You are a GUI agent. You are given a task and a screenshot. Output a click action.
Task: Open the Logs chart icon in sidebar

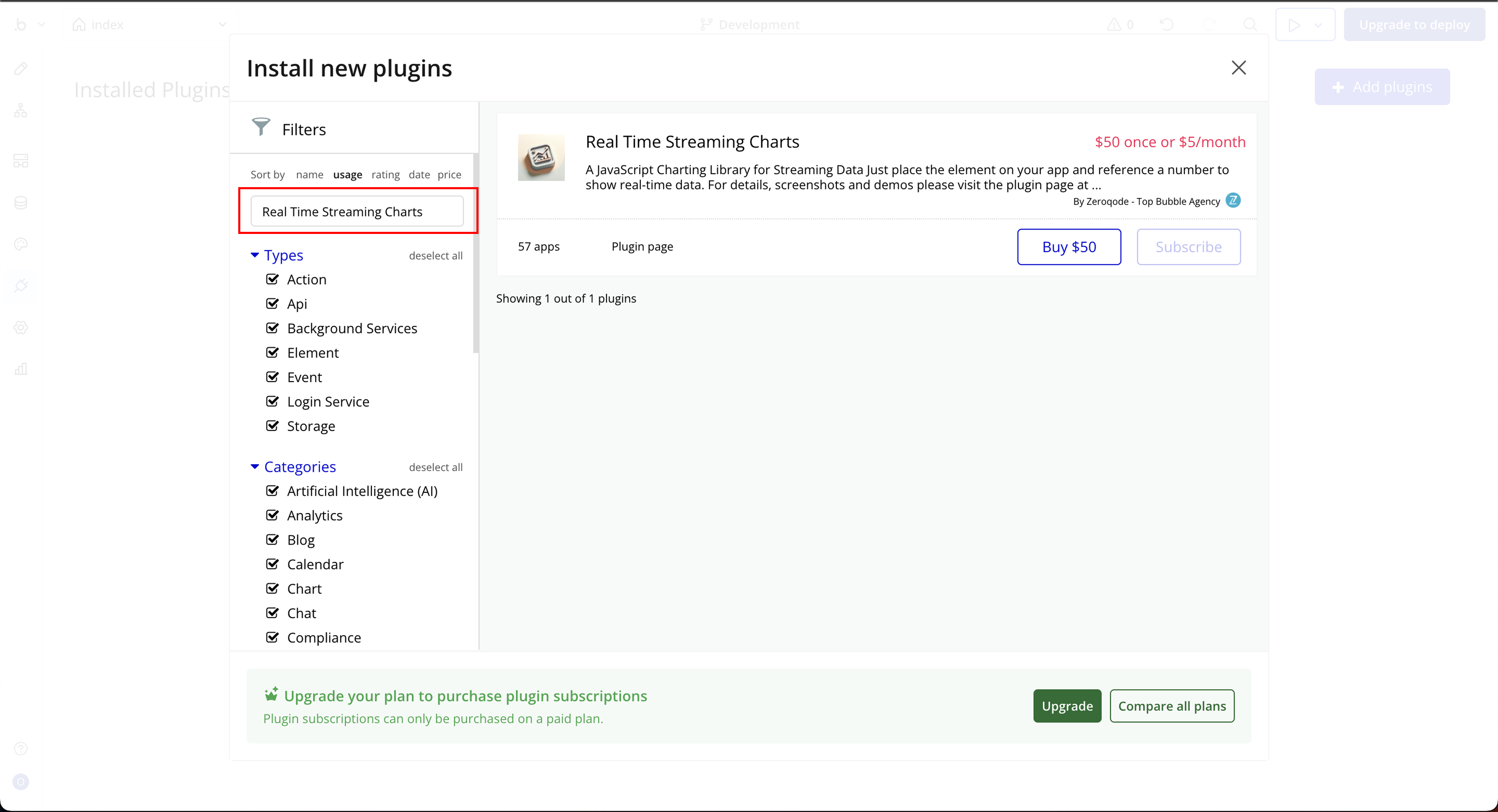click(x=21, y=369)
